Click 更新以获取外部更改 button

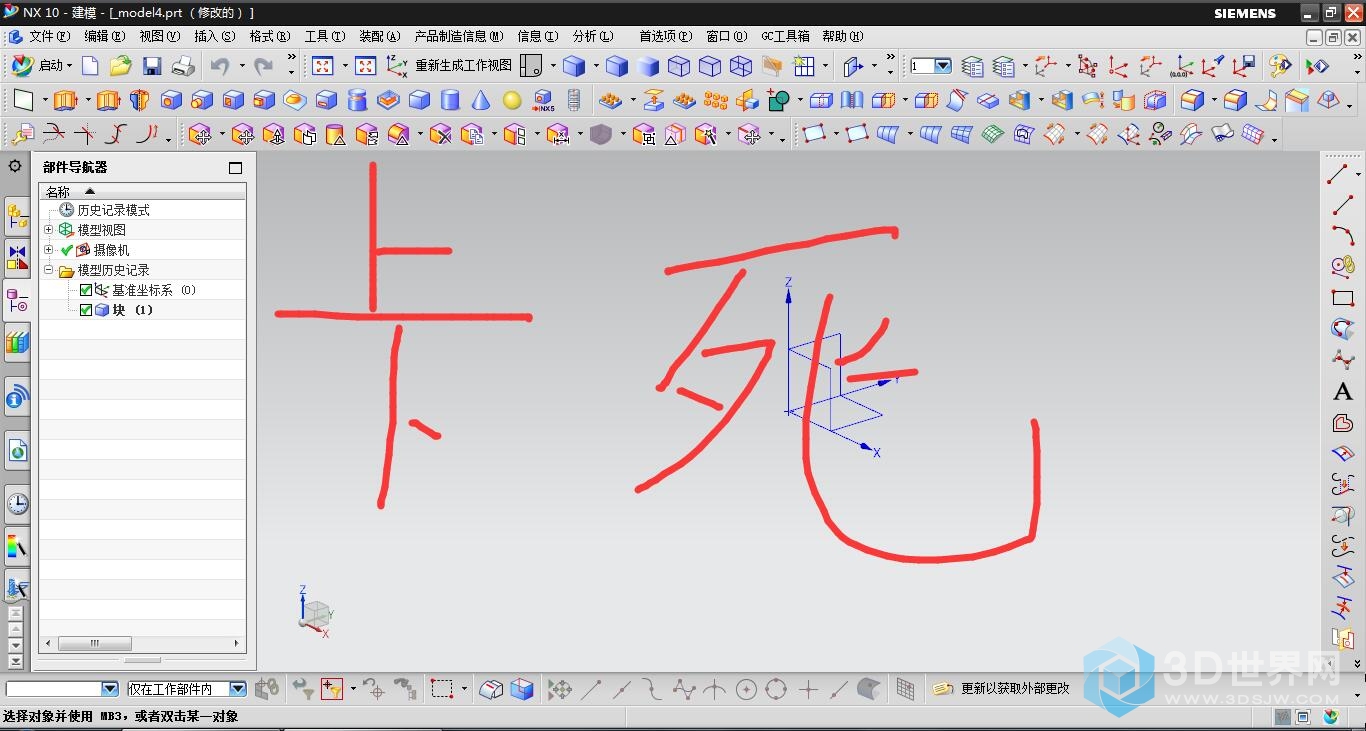pos(1002,689)
